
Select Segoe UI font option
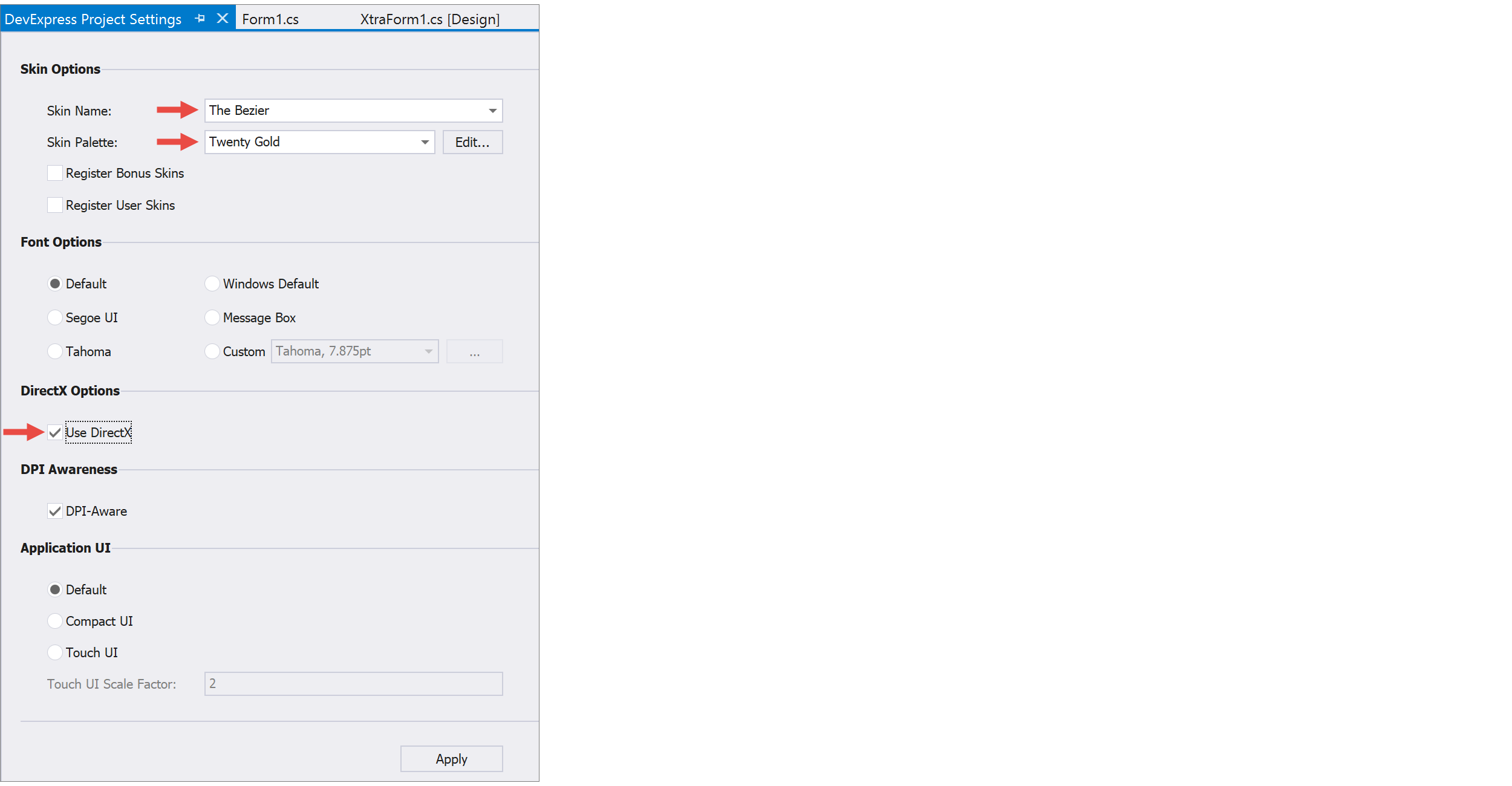click(x=54, y=318)
